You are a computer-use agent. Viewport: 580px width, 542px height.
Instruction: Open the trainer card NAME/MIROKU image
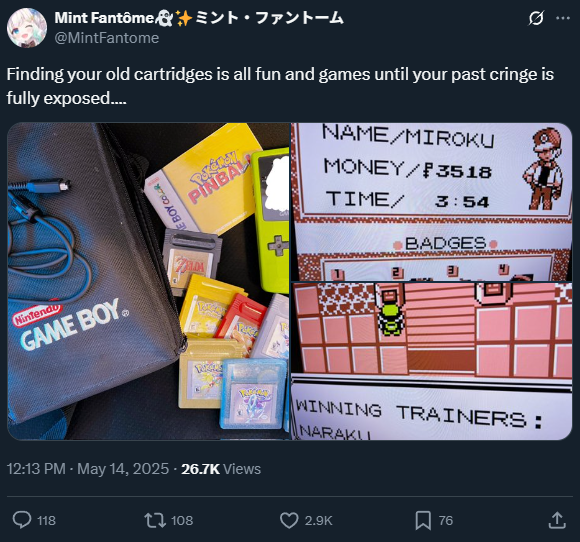[431, 202]
